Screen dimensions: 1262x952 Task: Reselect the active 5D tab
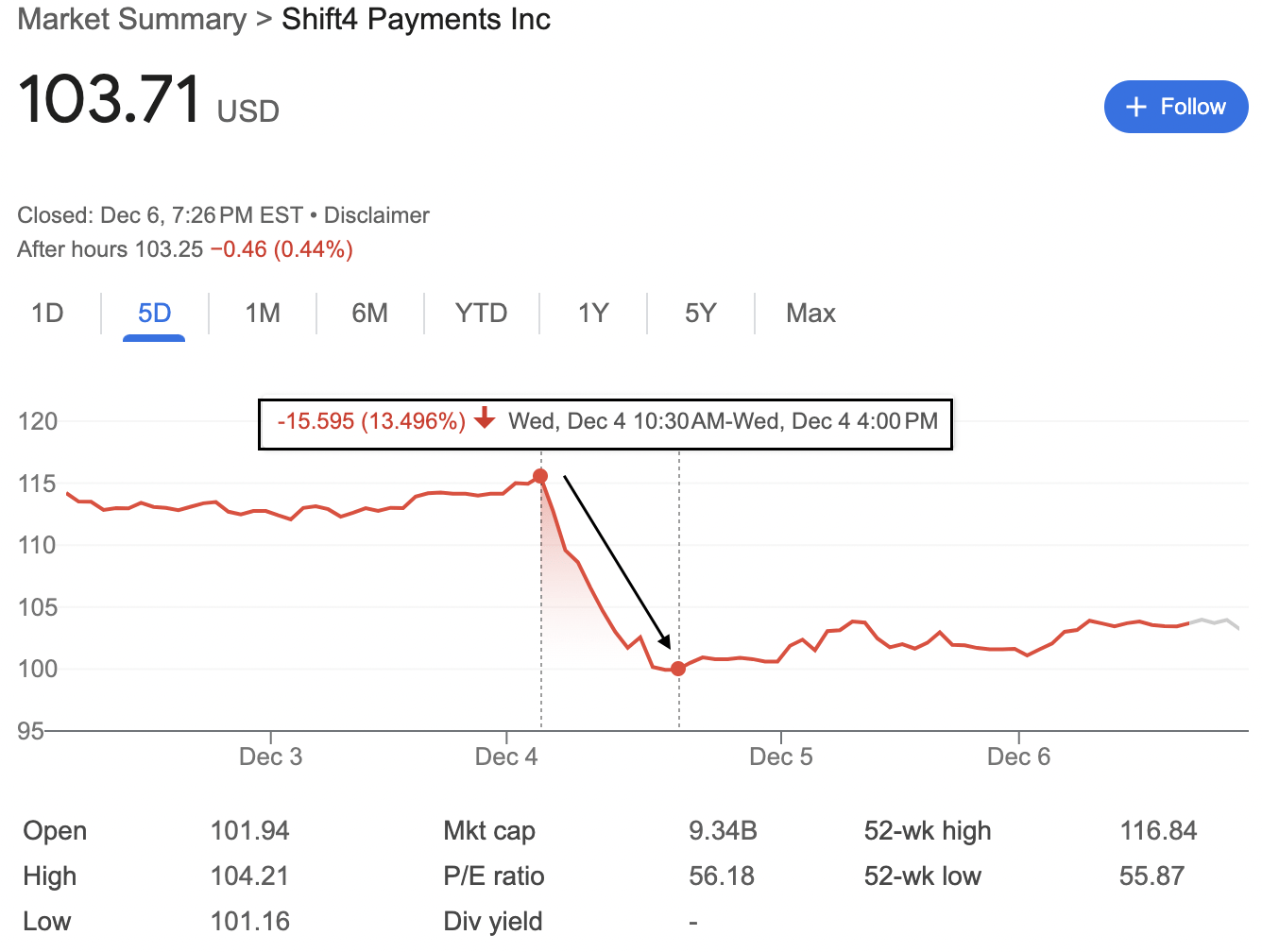coord(154,313)
